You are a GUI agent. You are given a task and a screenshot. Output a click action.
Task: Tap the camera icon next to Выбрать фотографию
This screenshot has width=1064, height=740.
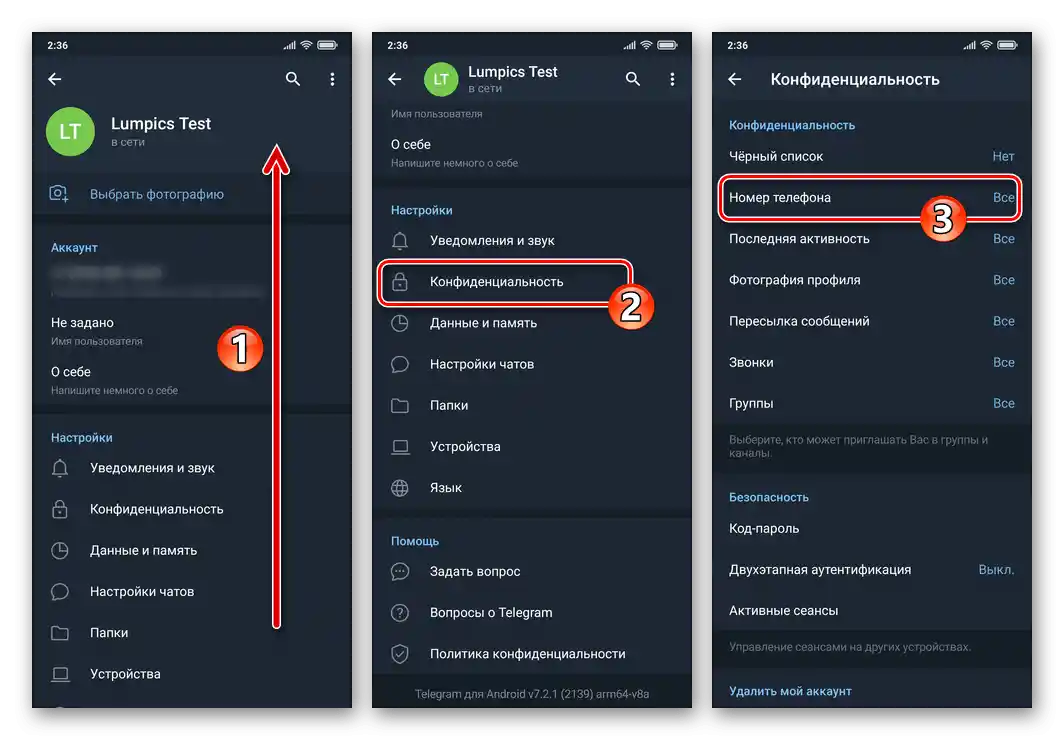(x=59, y=194)
